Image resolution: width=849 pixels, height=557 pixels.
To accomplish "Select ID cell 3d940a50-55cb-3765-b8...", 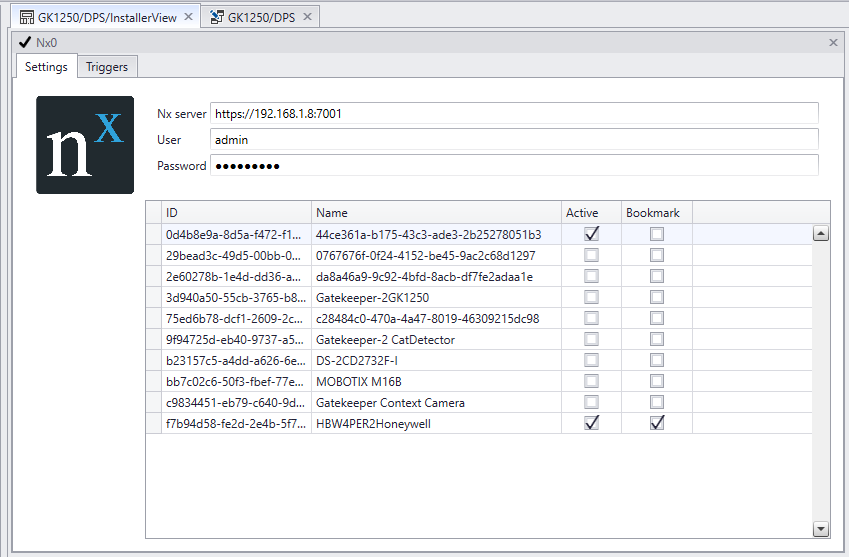I will pyautogui.click(x=236, y=298).
